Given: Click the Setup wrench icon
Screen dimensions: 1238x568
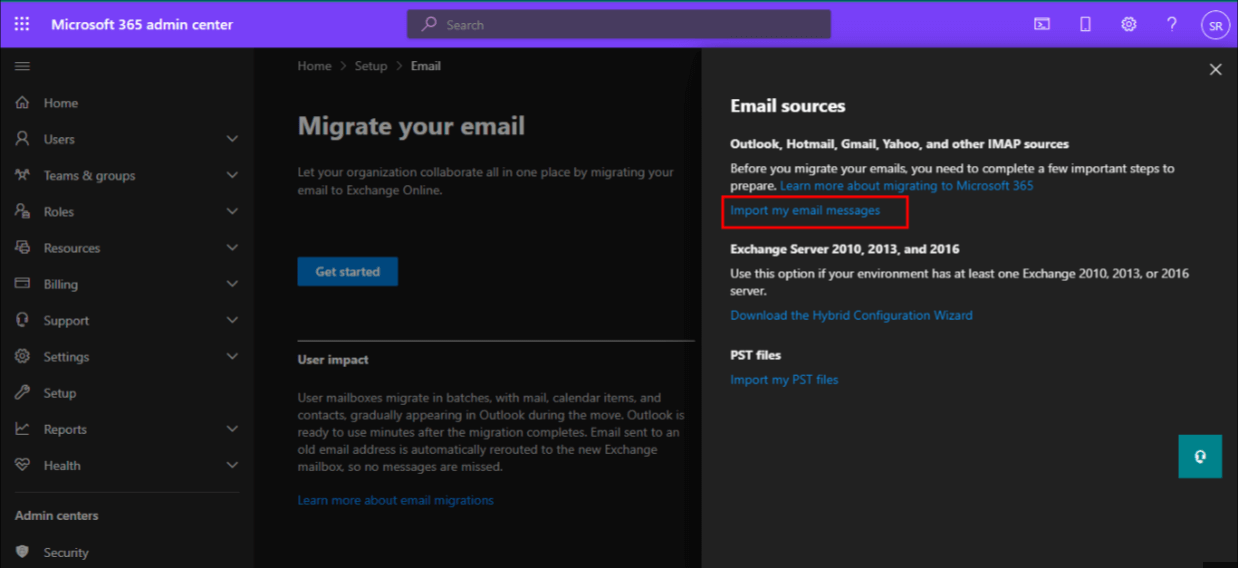Looking at the screenshot, I should coord(22,393).
